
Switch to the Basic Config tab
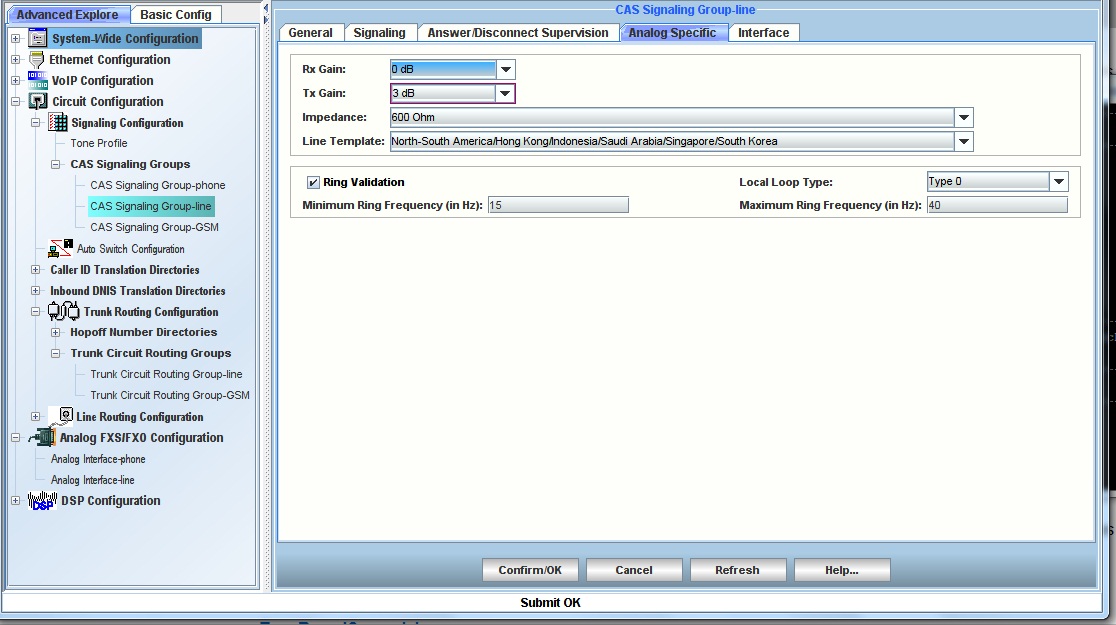click(176, 15)
